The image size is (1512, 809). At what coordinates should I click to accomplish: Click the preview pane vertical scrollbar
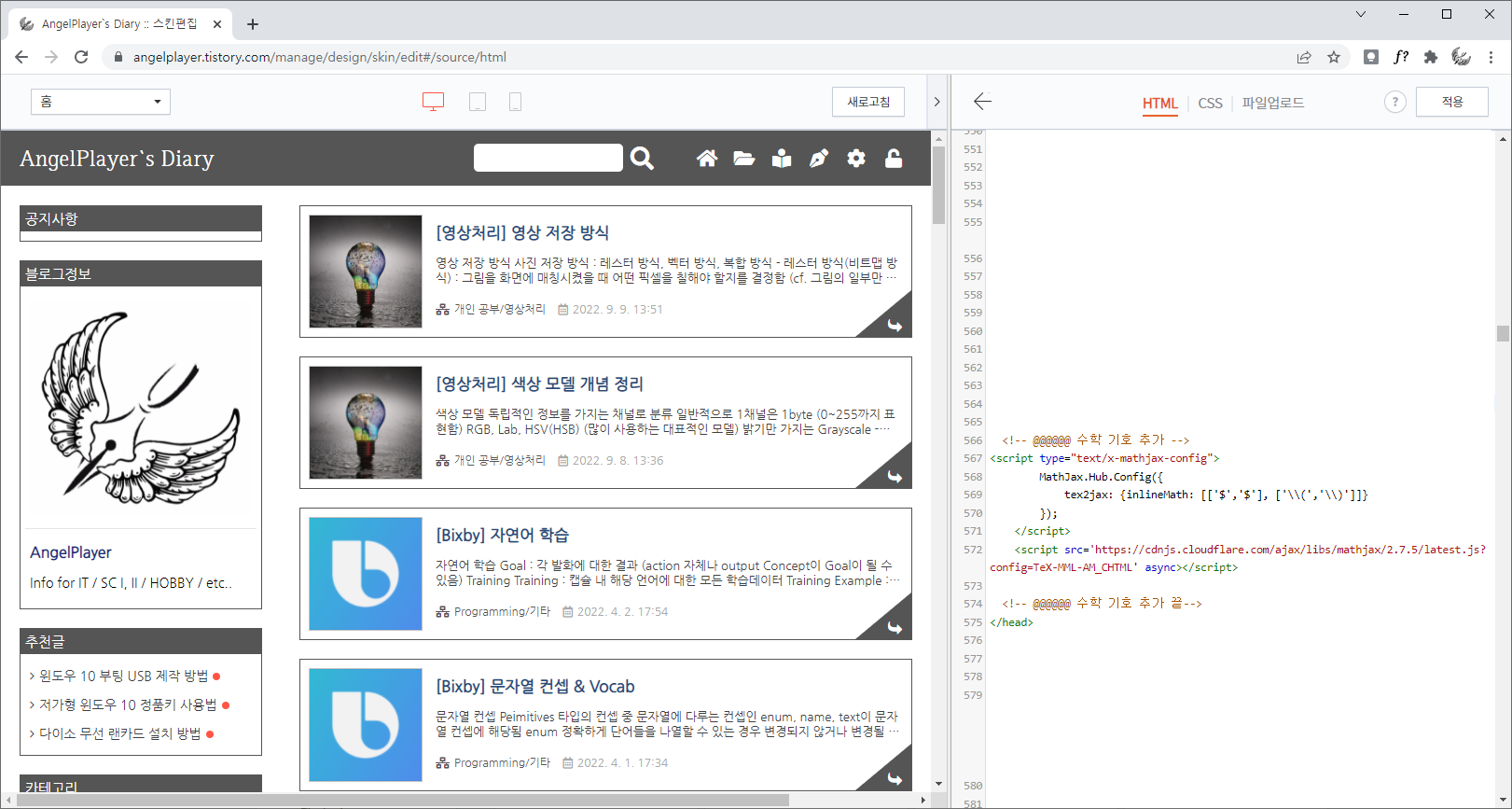click(x=938, y=186)
